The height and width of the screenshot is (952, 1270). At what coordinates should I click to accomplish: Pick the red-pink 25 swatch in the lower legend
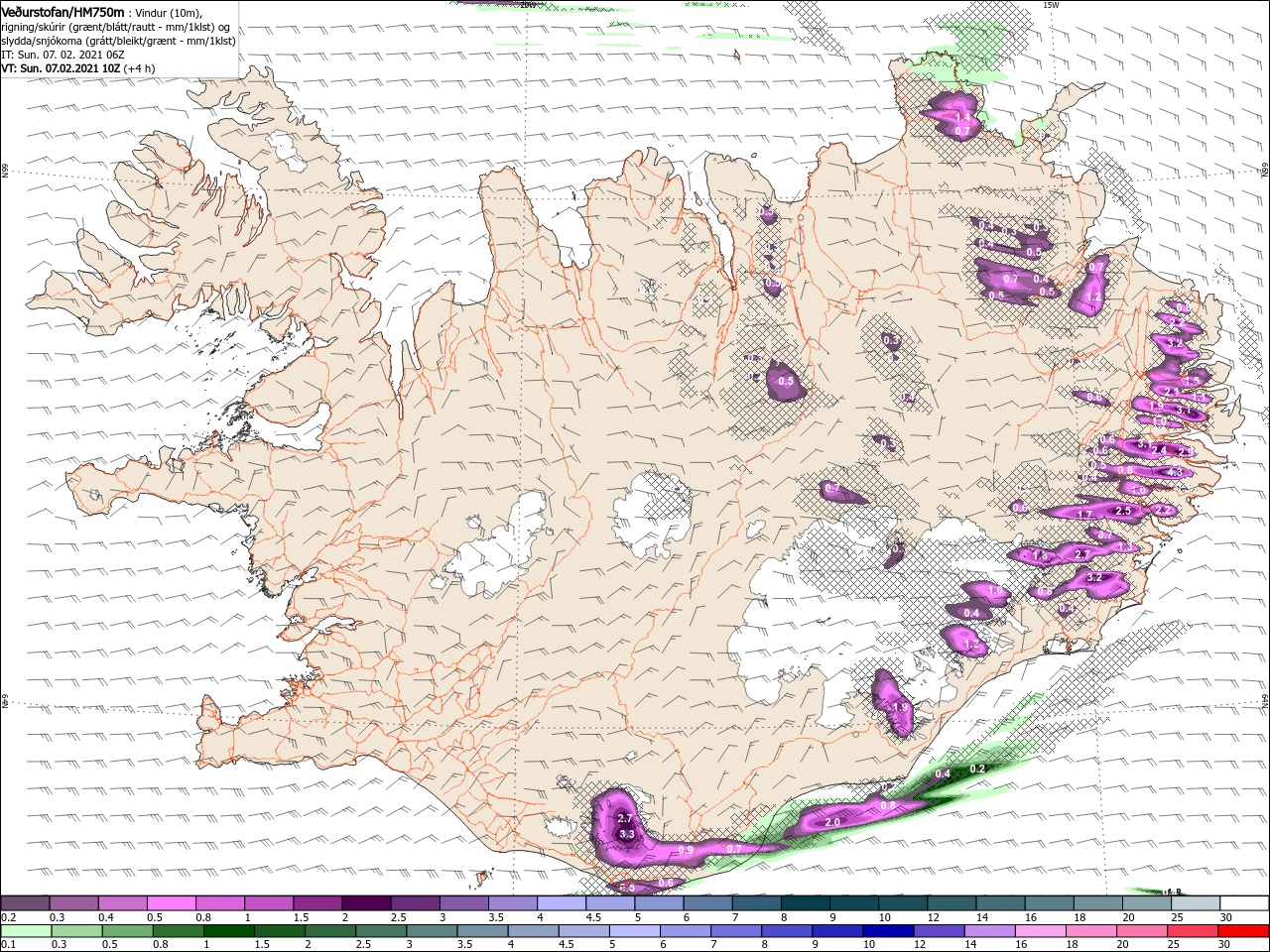click(1193, 931)
